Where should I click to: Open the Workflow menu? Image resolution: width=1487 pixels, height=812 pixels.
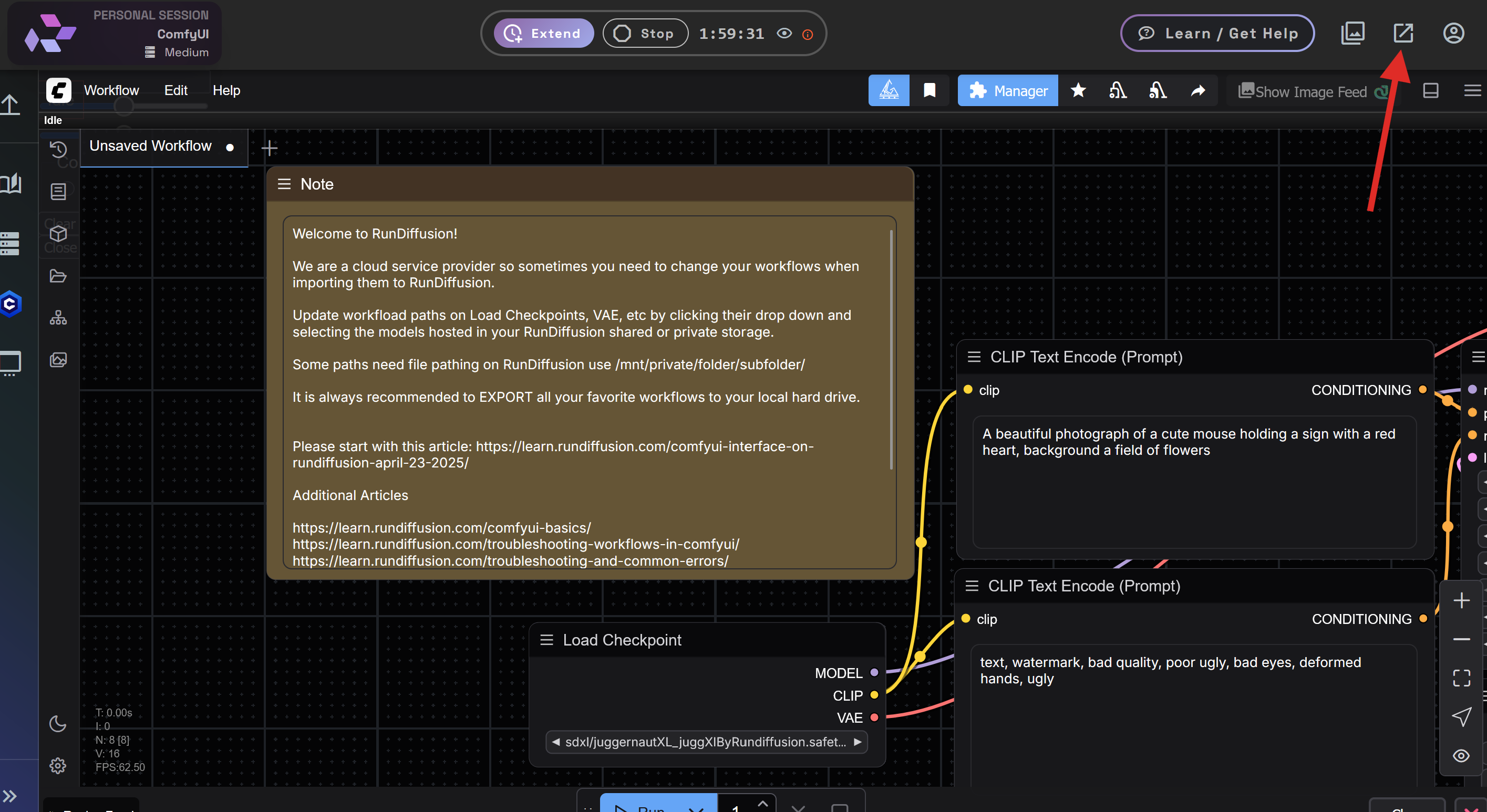tap(111, 90)
